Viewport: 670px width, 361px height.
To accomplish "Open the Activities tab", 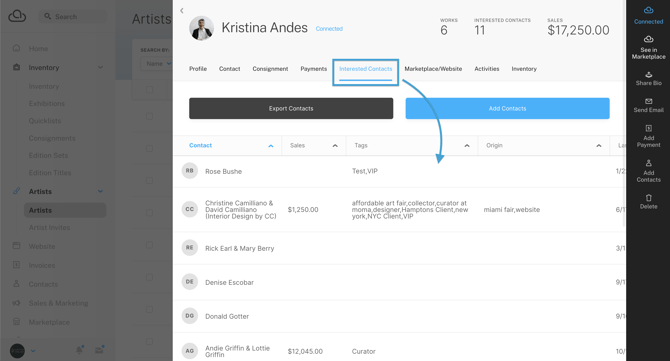I will (x=487, y=69).
